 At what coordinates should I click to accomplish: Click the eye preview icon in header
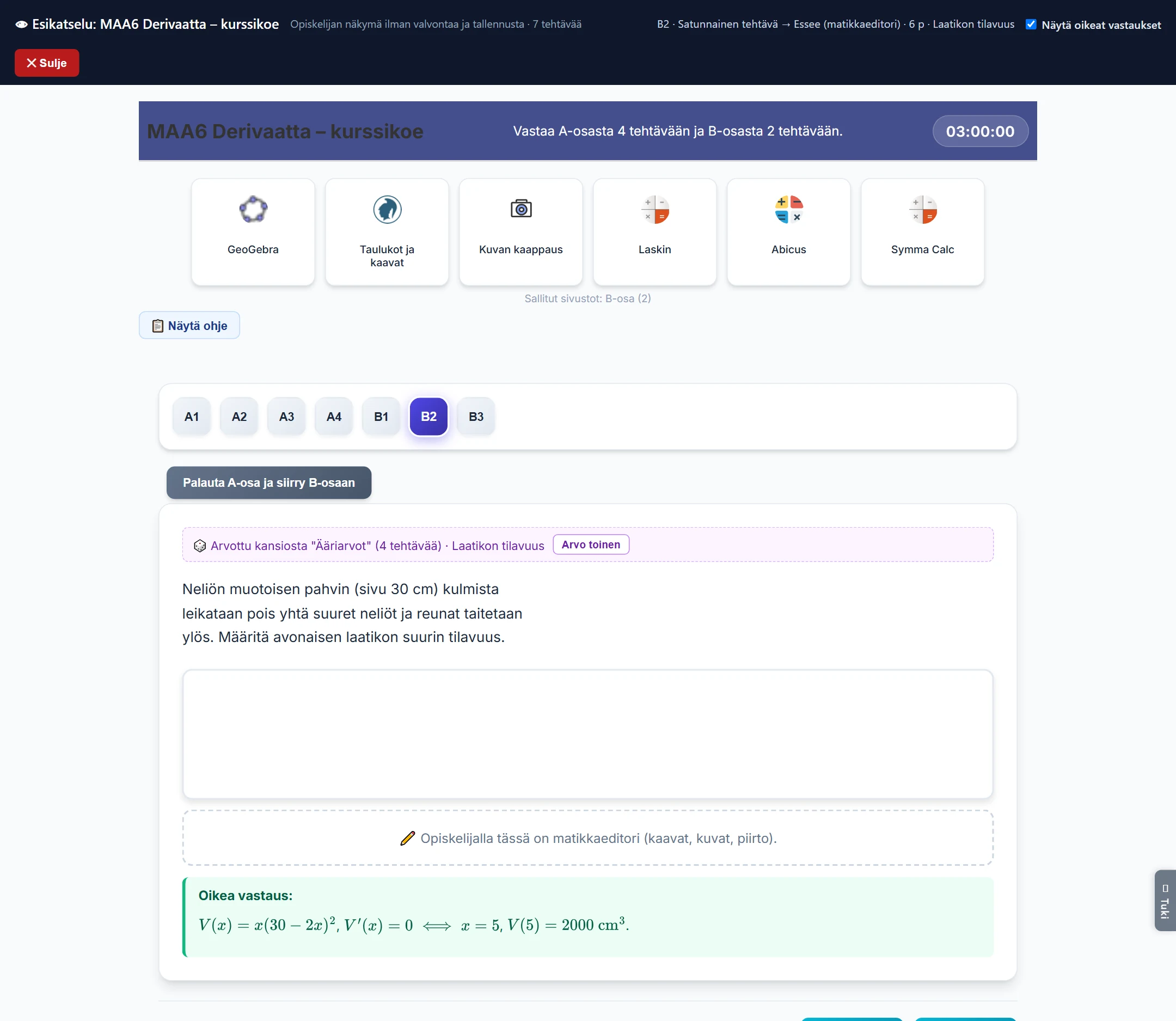[x=22, y=25]
